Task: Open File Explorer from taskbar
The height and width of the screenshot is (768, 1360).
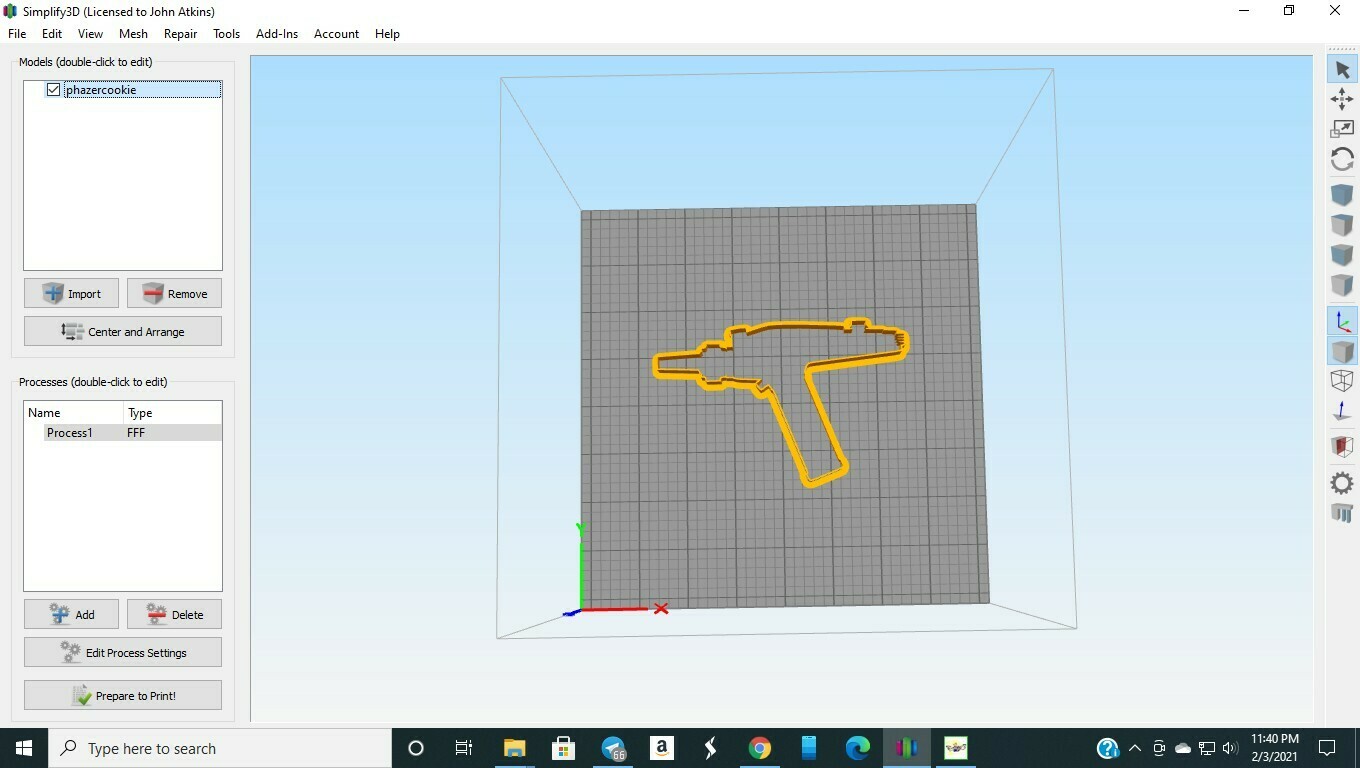Action: pos(514,748)
